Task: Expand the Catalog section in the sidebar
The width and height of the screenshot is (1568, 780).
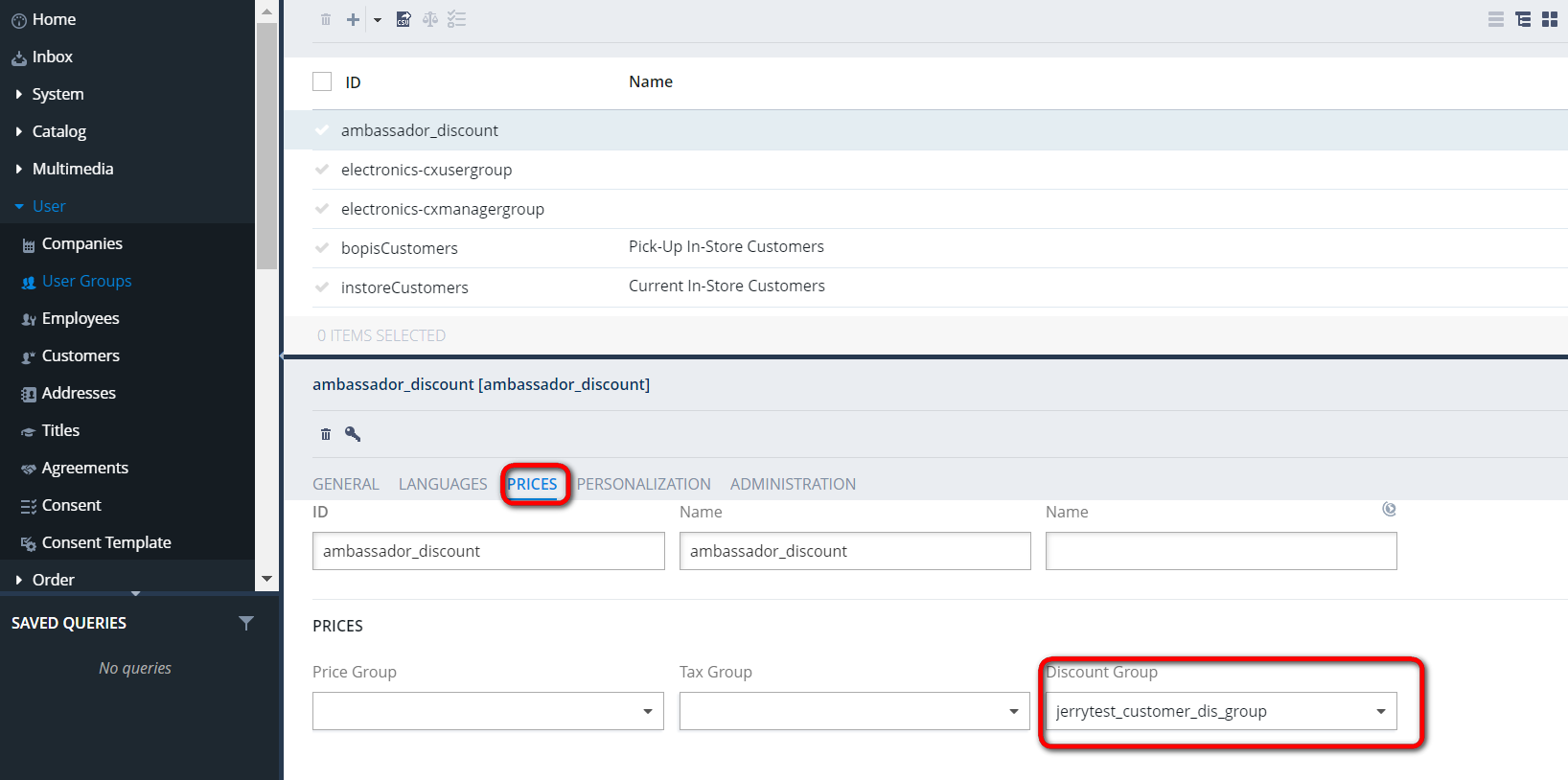Action: (x=58, y=131)
